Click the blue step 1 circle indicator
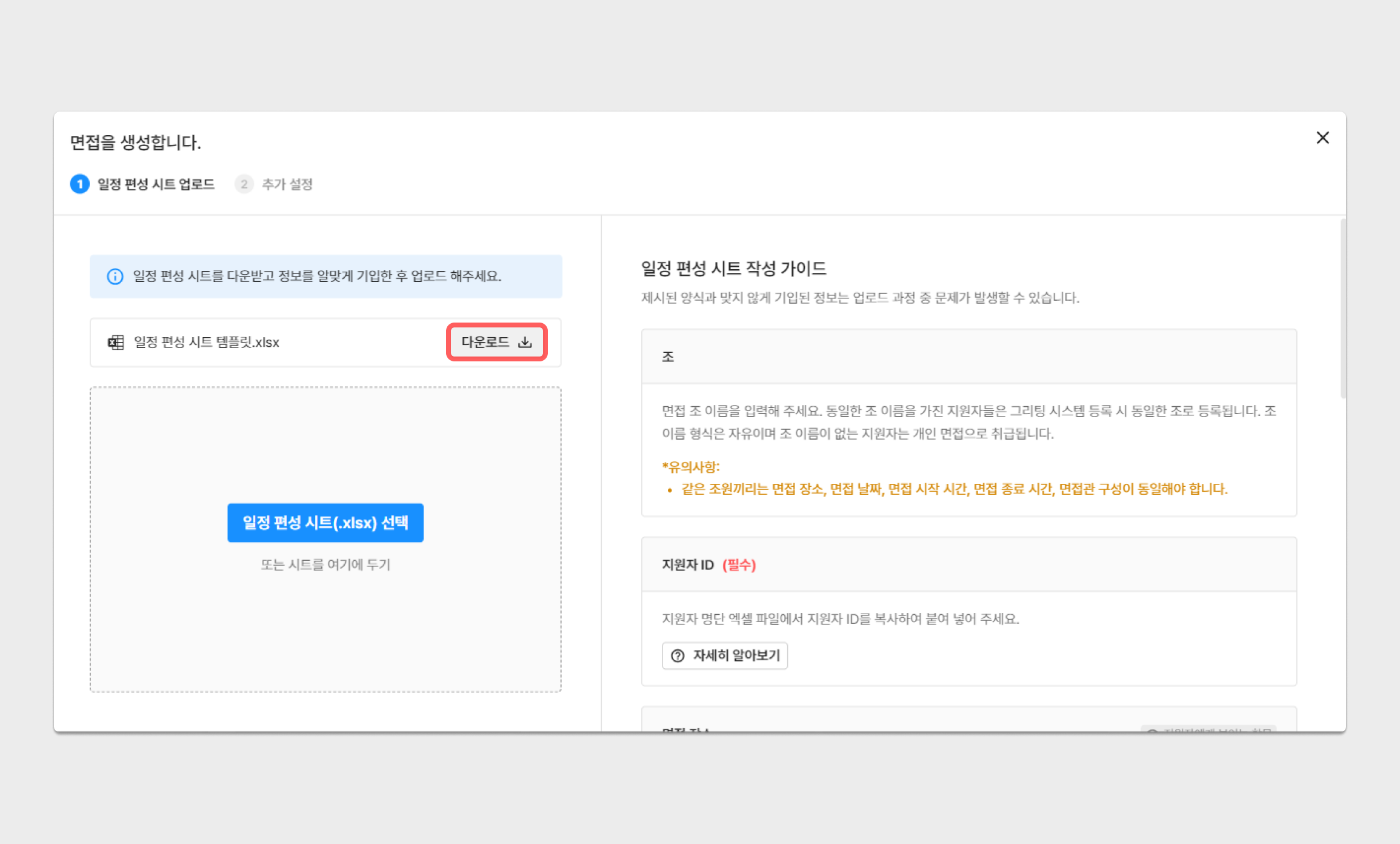 (79, 184)
